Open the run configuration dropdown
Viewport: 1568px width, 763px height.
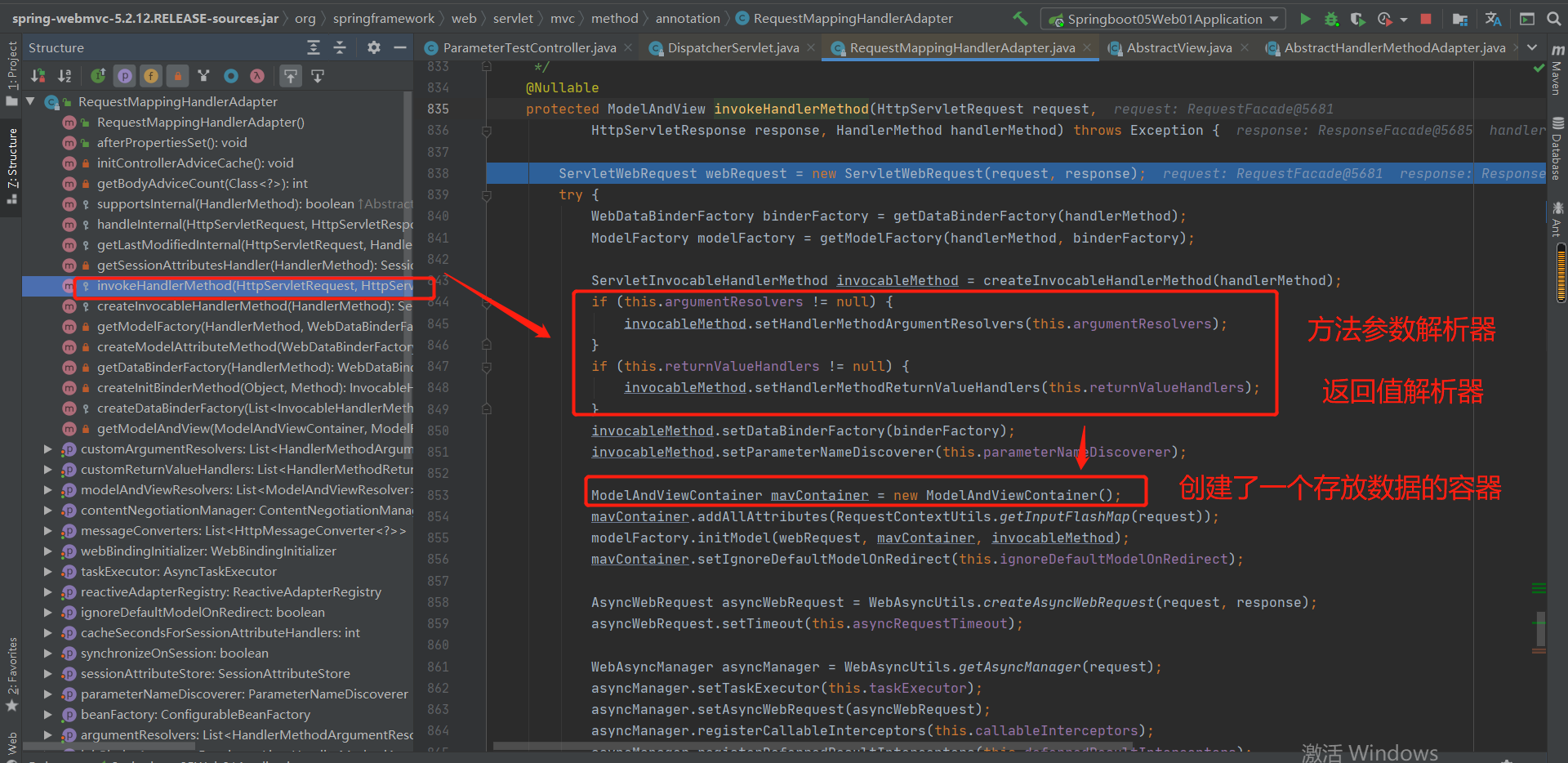tap(1163, 19)
